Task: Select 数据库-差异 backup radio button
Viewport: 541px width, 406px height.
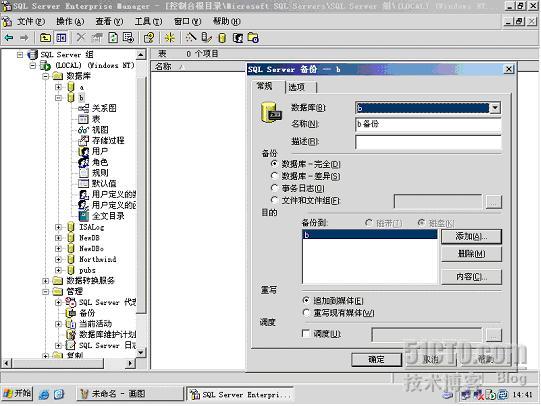Action: [x=274, y=176]
